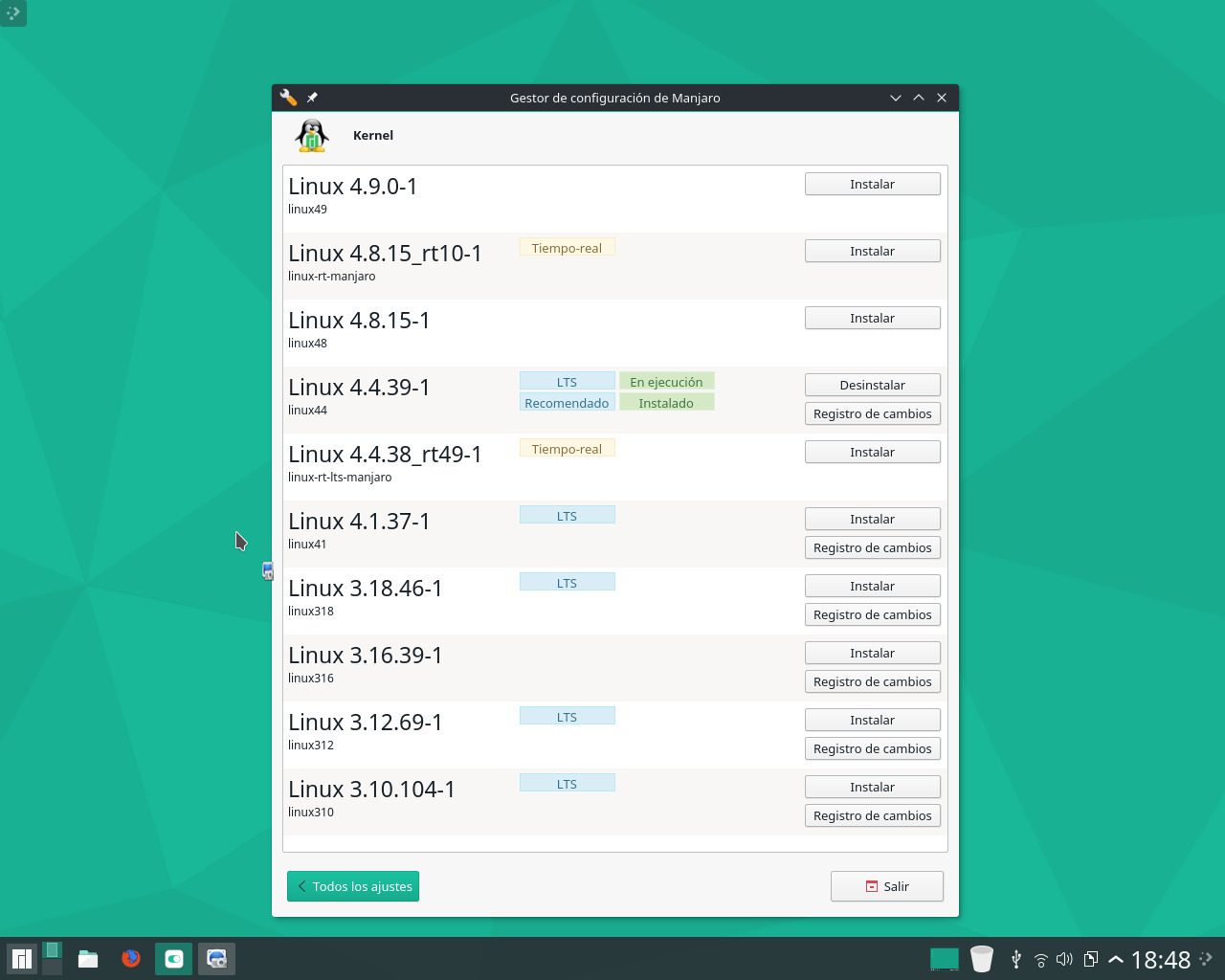Click the small device icon on desktop
The width and height of the screenshot is (1225, 980).
coord(268,571)
